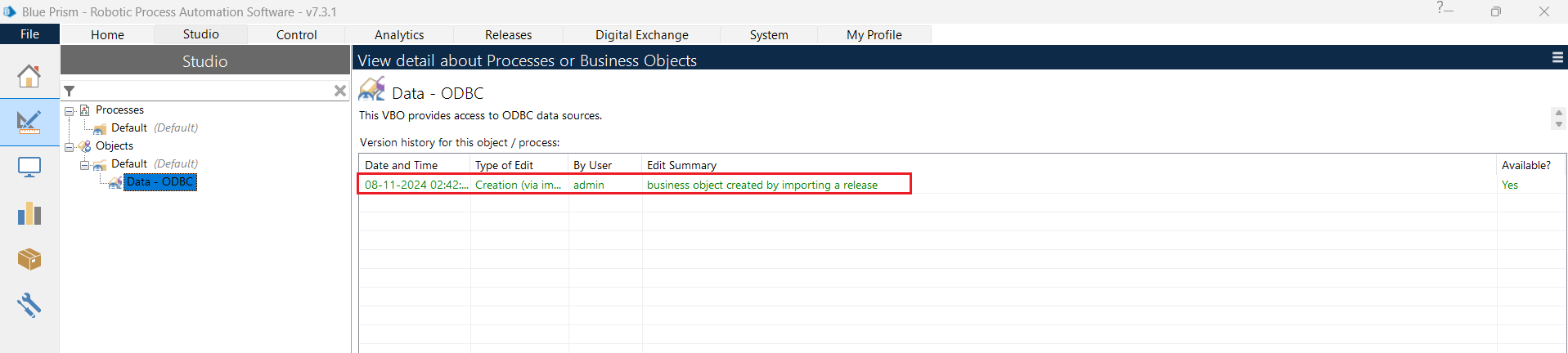
Task: Open the File menu
Action: (x=29, y=34)
